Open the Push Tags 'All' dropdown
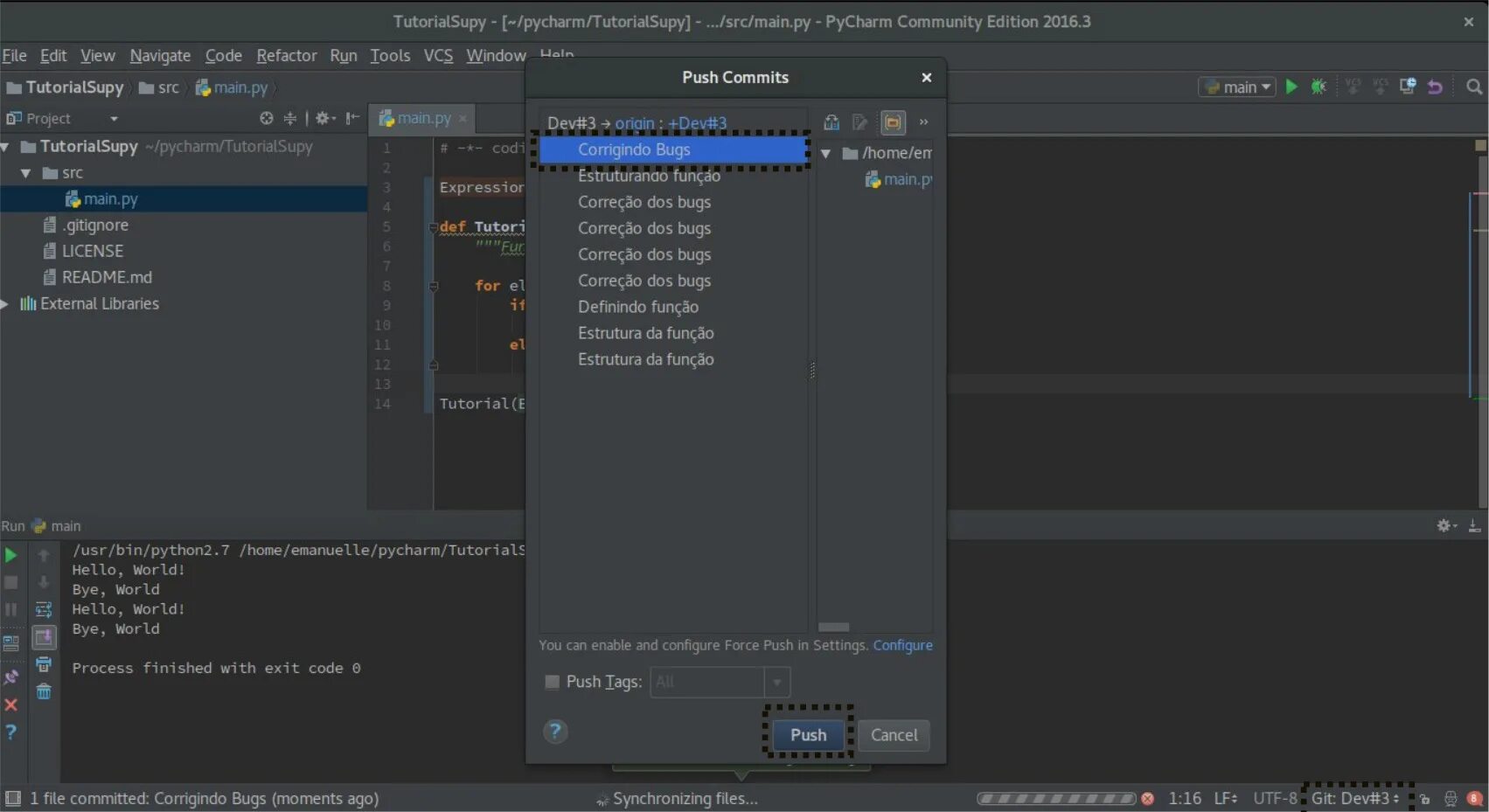The image size is (1489, 812). click(720, 682)
